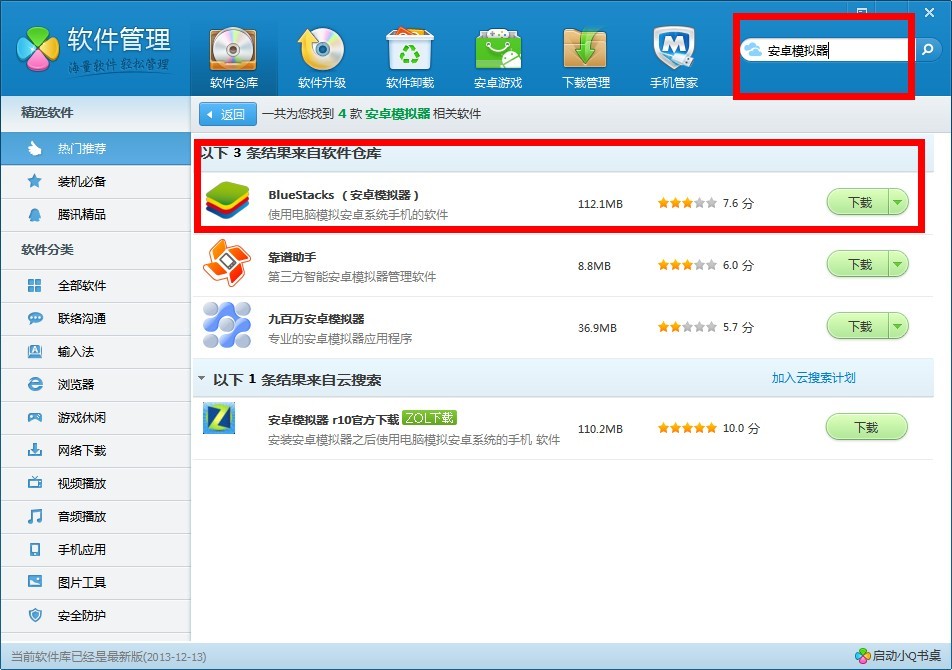Select 浏览器 category
The image size is (952, 670).
[95, 384]
